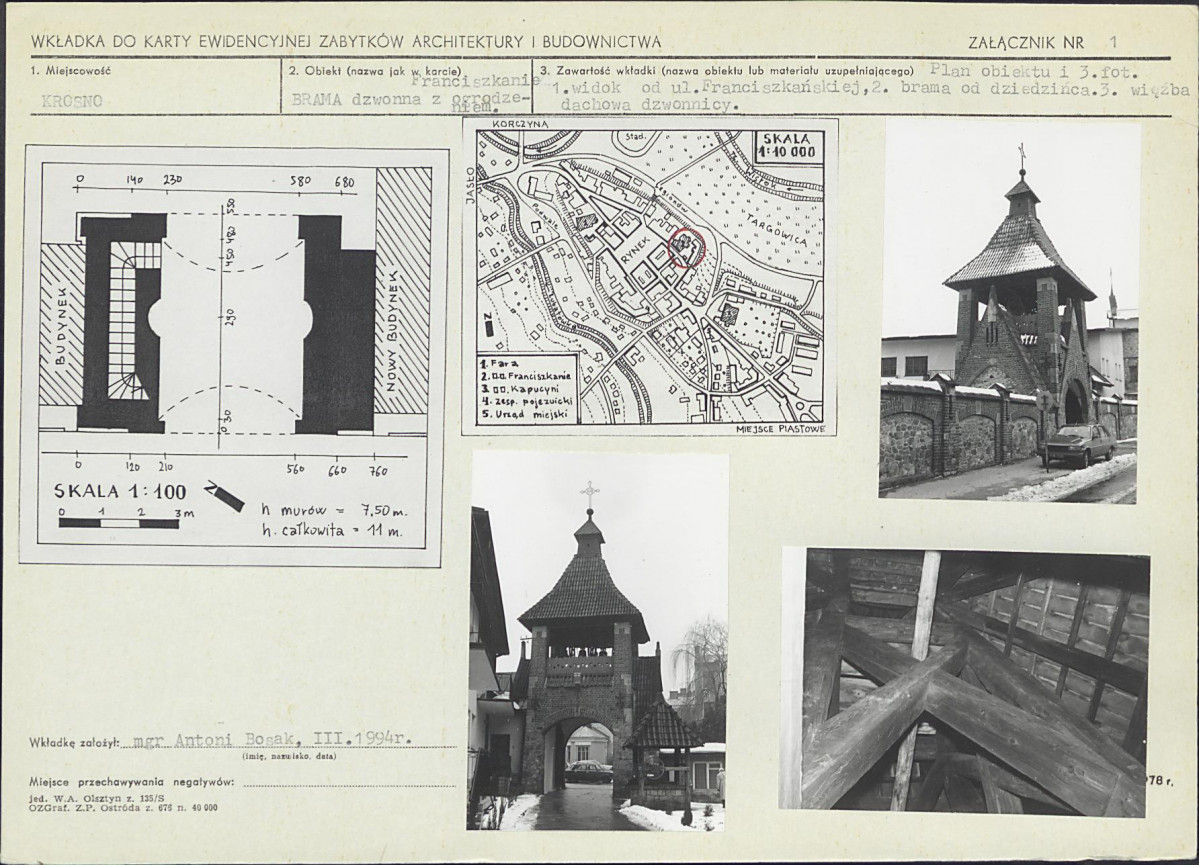This screenshot has height=865, width=1199.
Task: Click the BRAMA dzwonna object name field
Action: [x=407, y=94]
